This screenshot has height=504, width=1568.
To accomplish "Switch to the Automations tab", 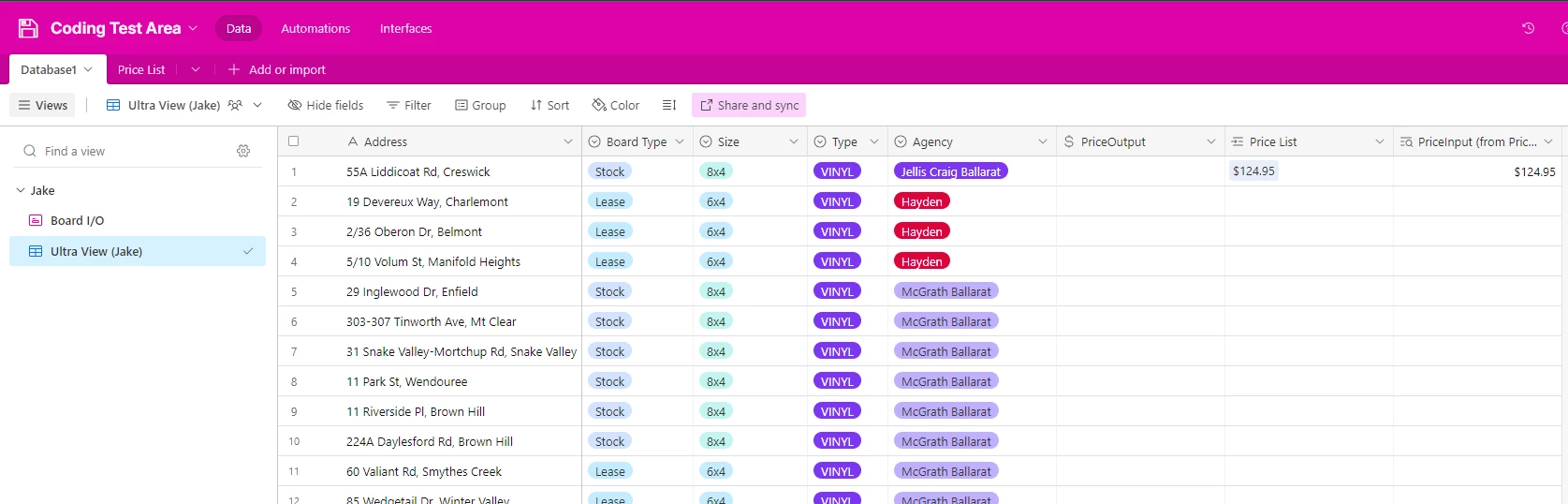I will pos(315,28).
